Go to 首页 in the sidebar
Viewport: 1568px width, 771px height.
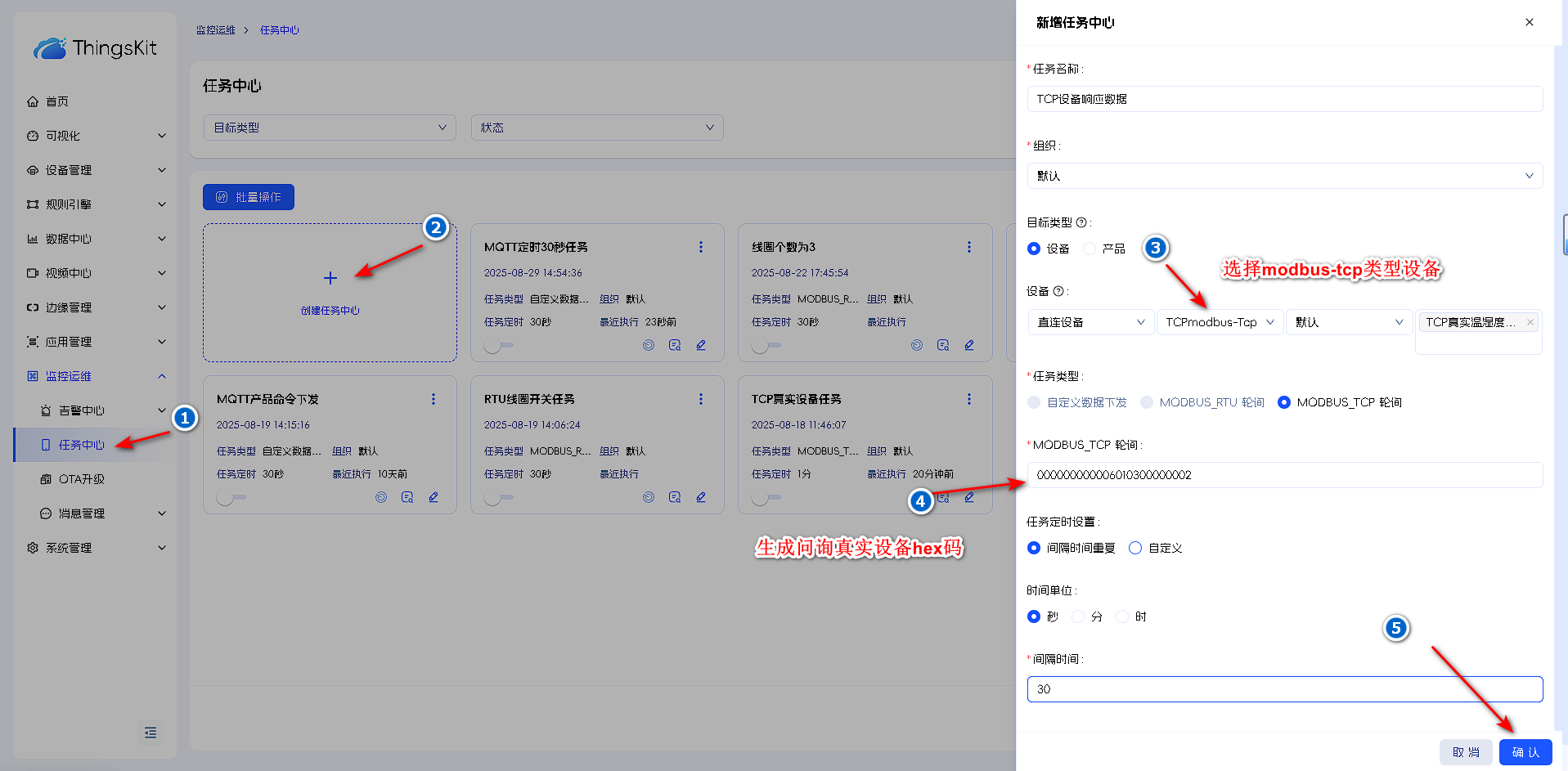(x=57, y=101)
